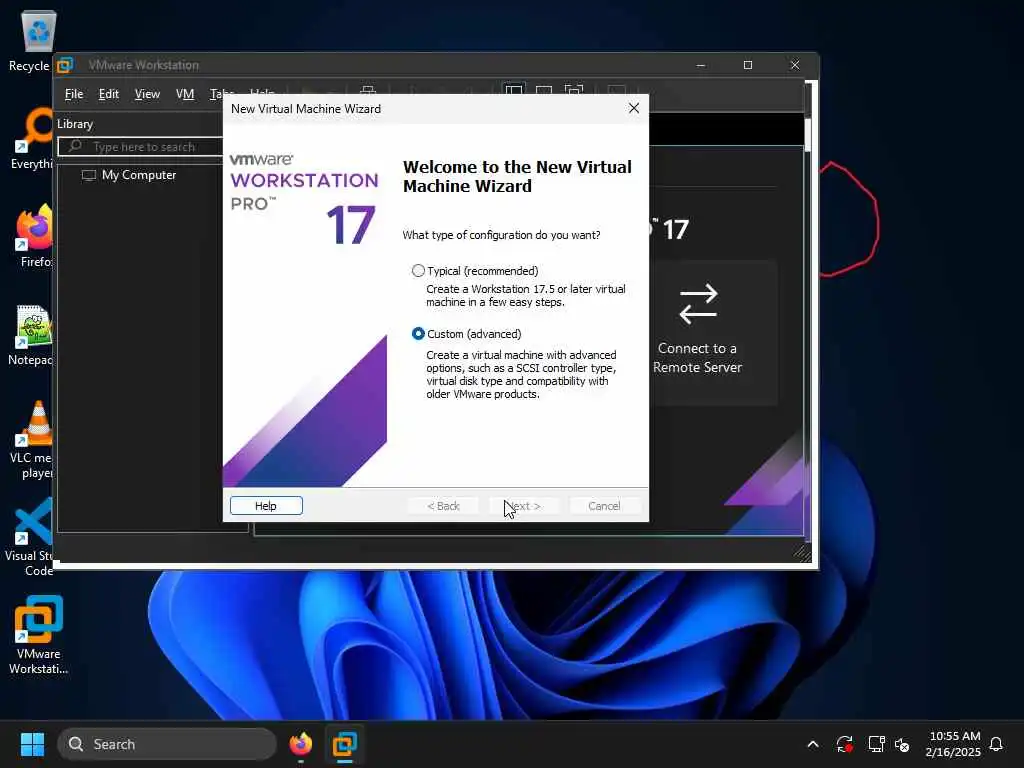Image resolution: width=1024 pixels, height=768 pixels.
Task: Close the New Virtual Machine Wizard dialog
Action: pos(633,108)
